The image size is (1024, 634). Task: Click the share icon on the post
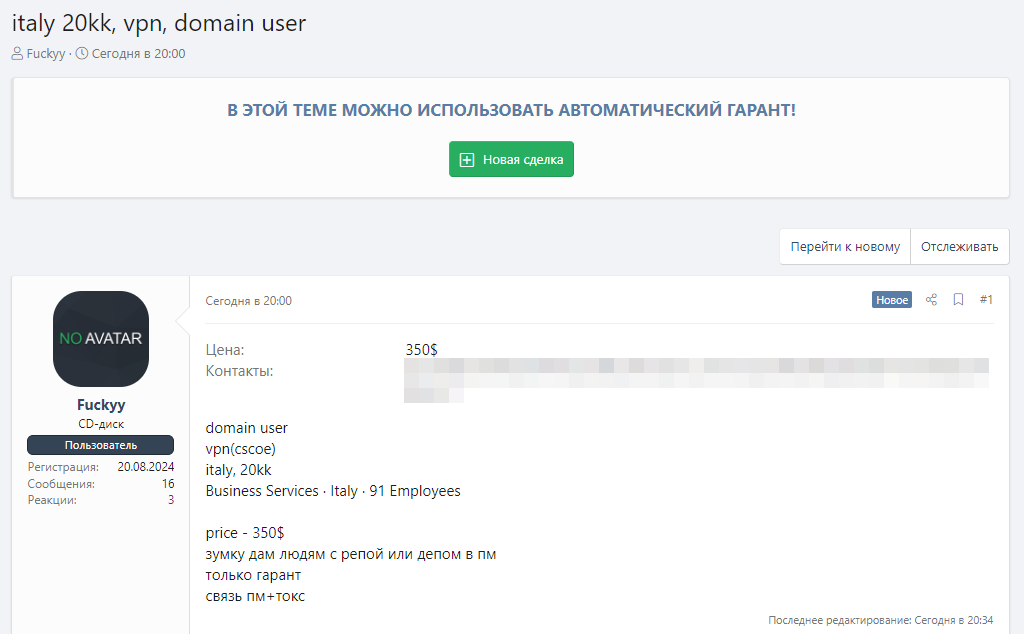(x=931, y=300)
